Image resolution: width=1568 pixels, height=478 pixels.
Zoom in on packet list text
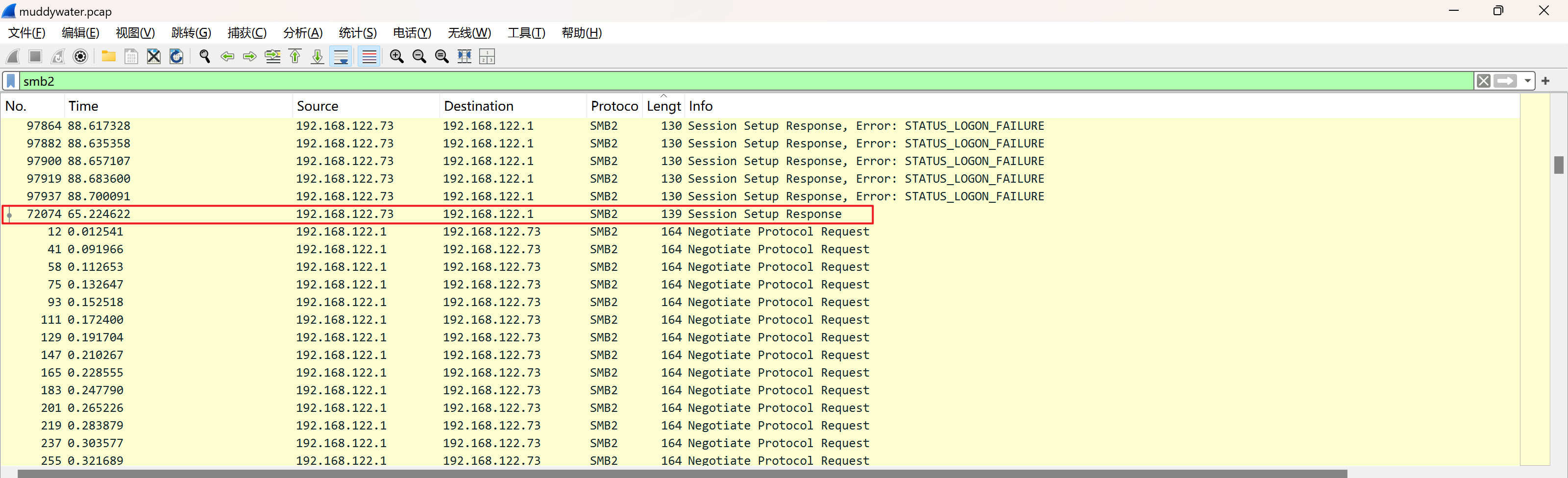pos(396,56)
